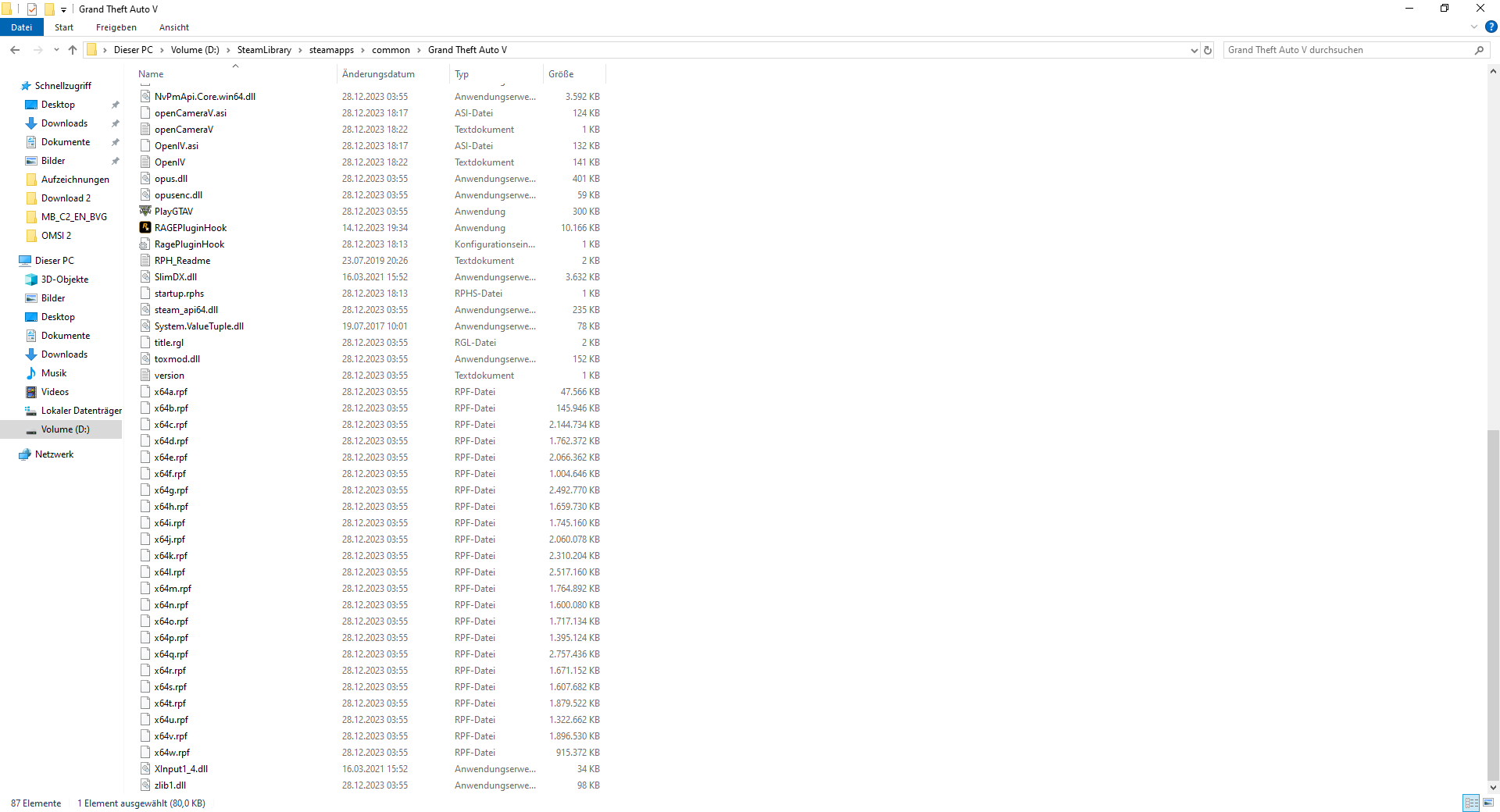Select the file NvPmApi.Core.win64.dll
The width and height of the screenshot is (1500, 812).
(205, 97)
